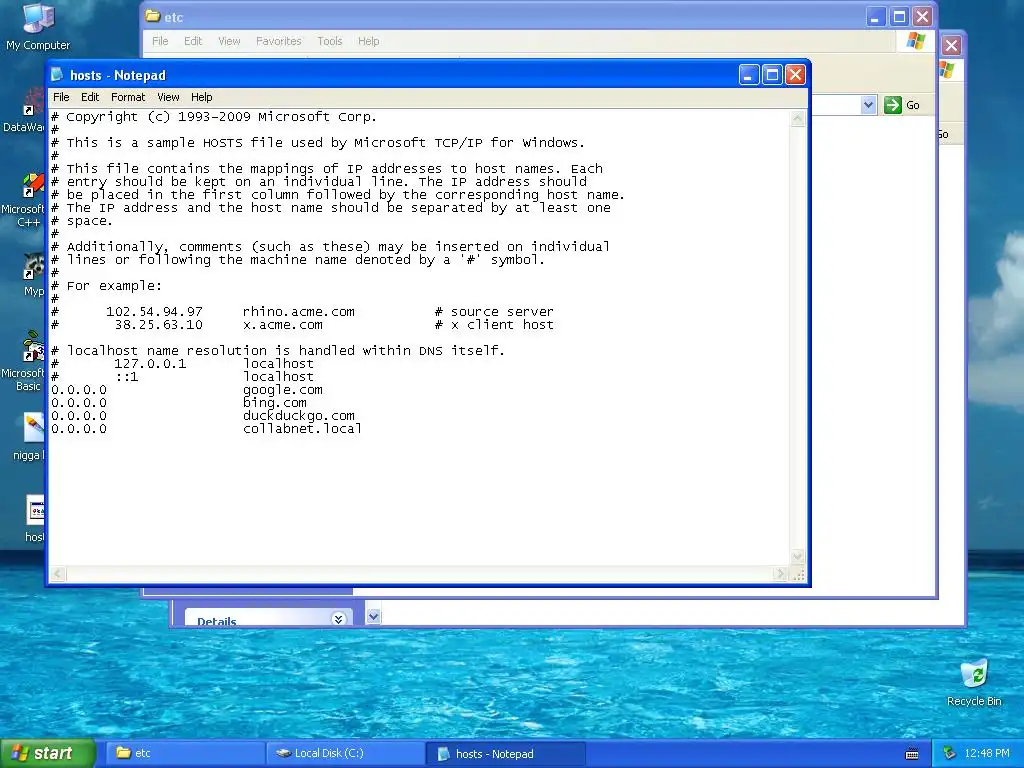Viewport: 1024px width, 768px height.
Task: Open the Recycle Bin icon
Action: tap(974, 675)
